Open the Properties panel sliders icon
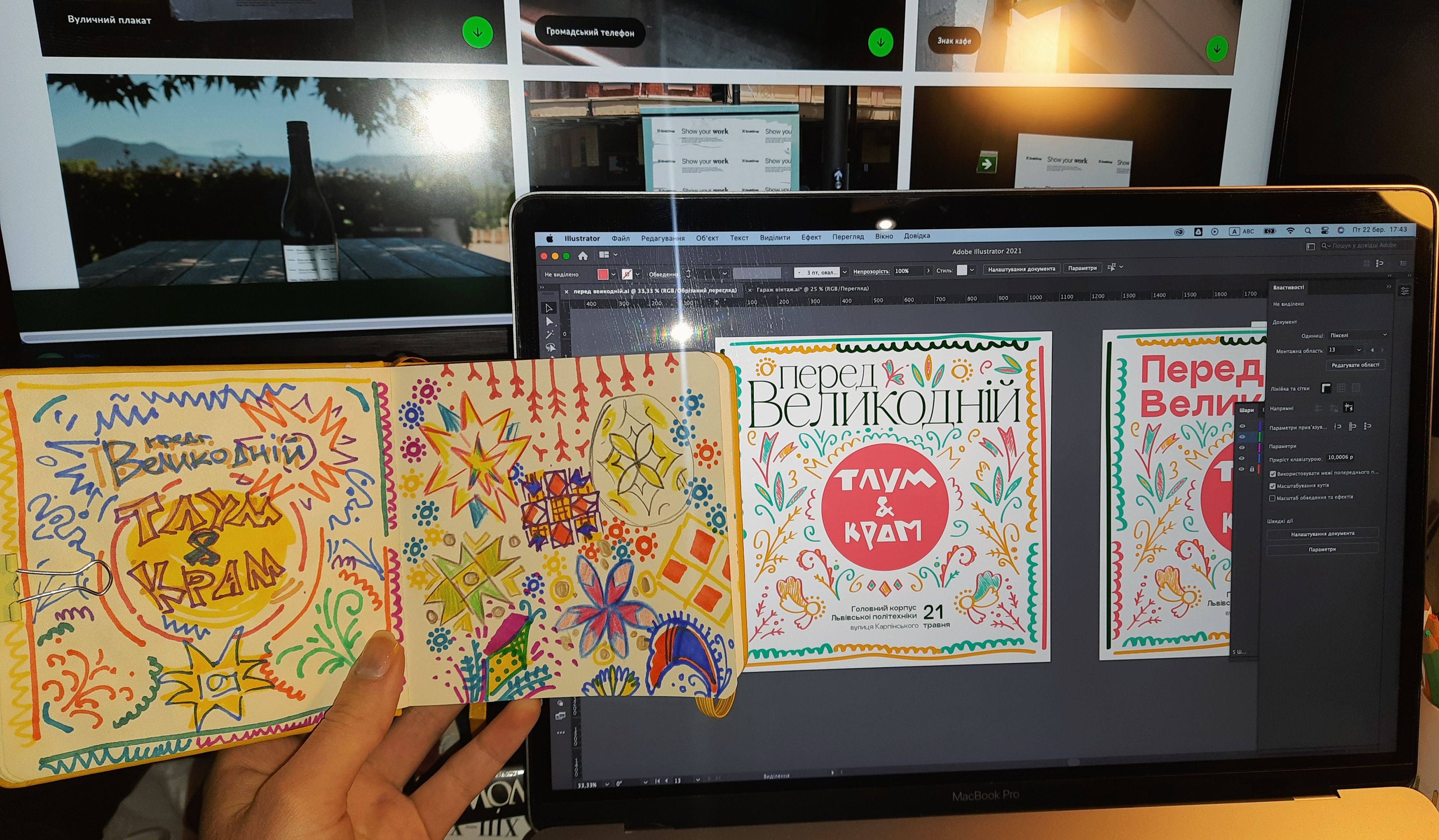Viewport: 1439px width, 840px height. click(x=1404, y=291)
